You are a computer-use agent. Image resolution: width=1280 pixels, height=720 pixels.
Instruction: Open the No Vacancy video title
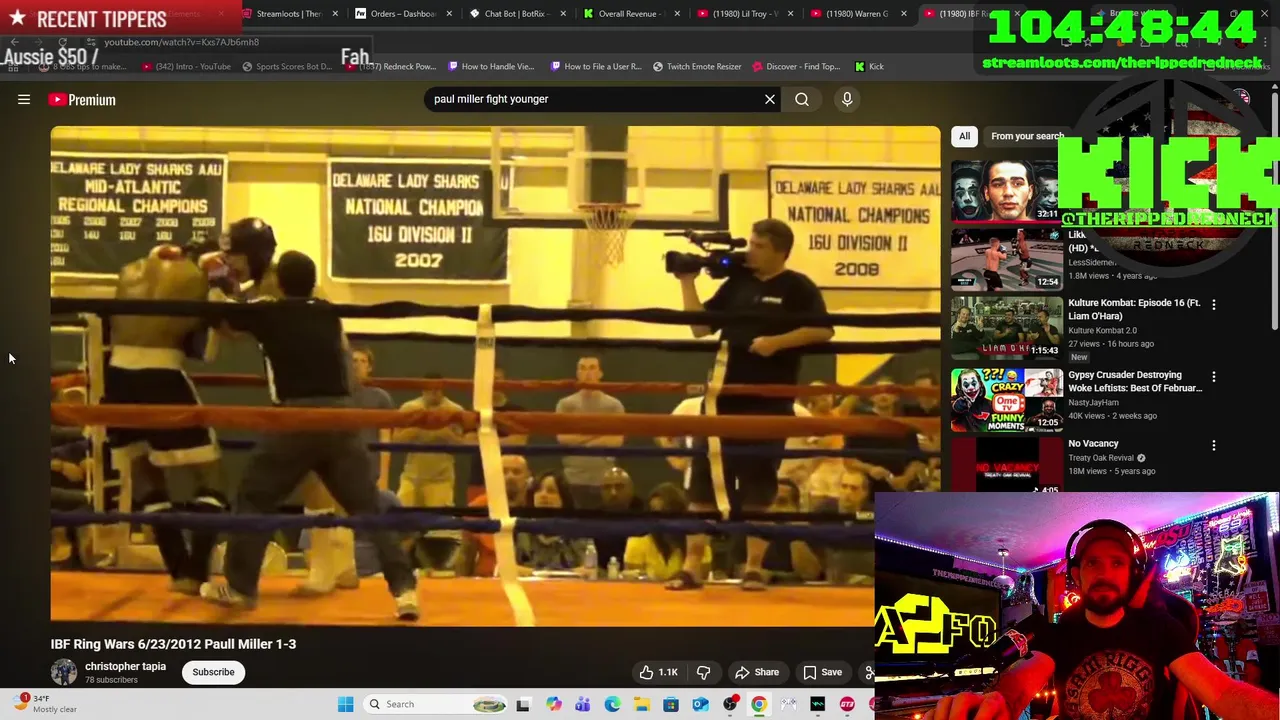click(1093, 443)
